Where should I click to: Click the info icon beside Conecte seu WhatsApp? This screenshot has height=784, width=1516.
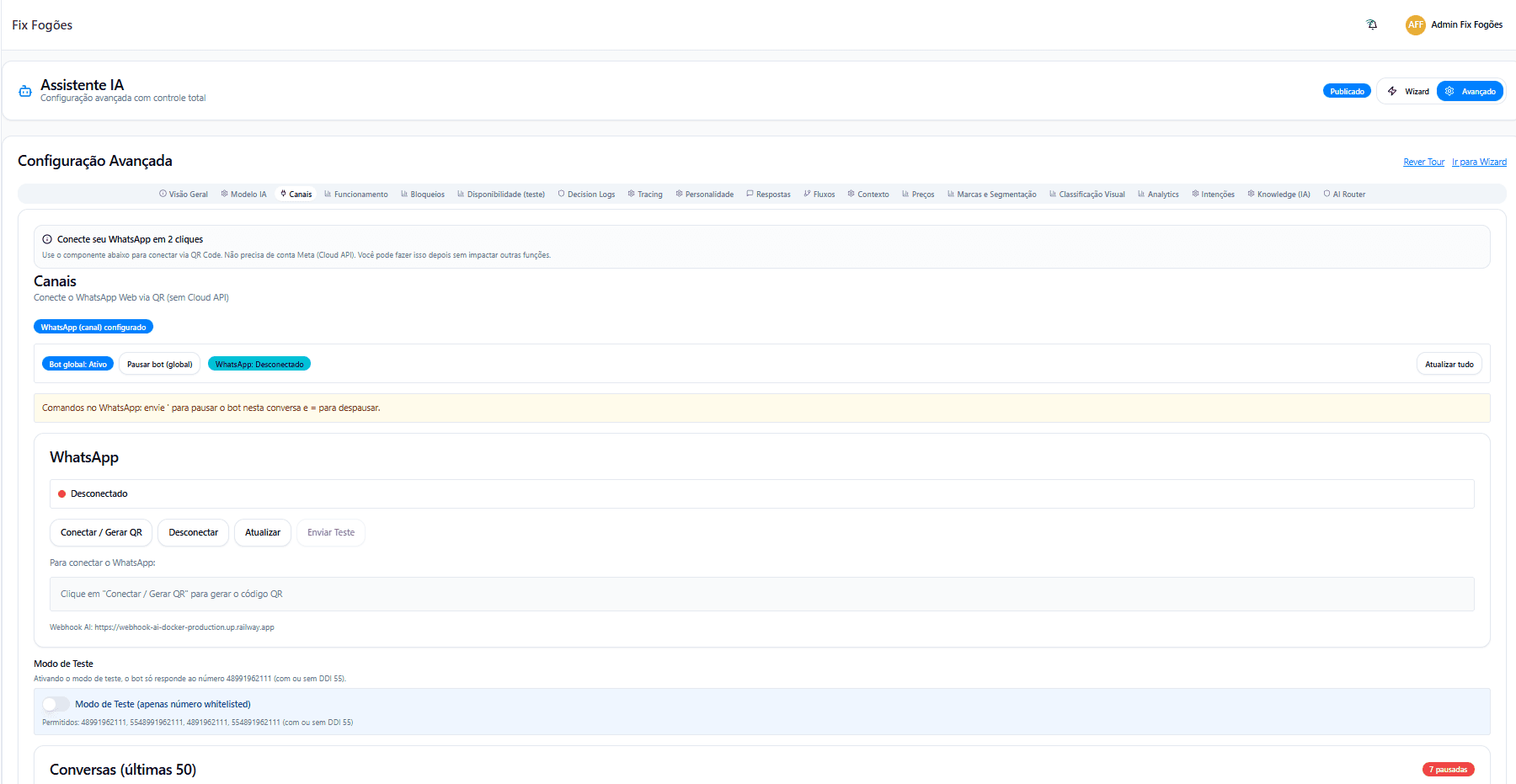coord(47,239)
